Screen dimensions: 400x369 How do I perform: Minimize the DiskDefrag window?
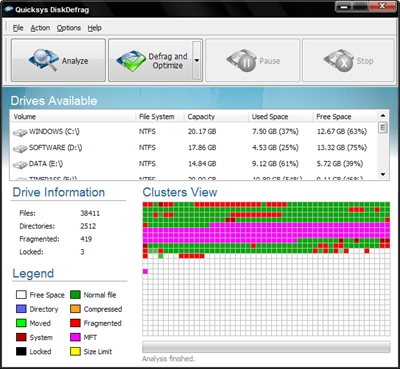[345, 6]
